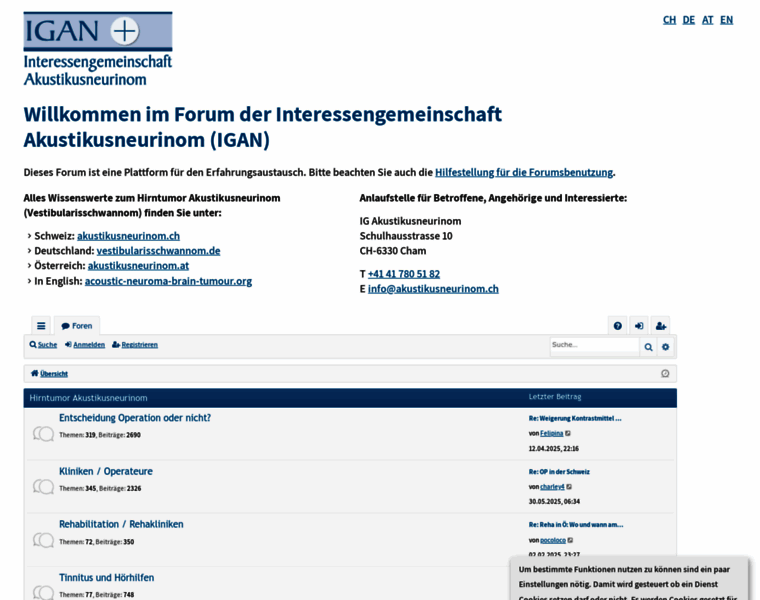Switch to AT language site

[x=707, y=20]
